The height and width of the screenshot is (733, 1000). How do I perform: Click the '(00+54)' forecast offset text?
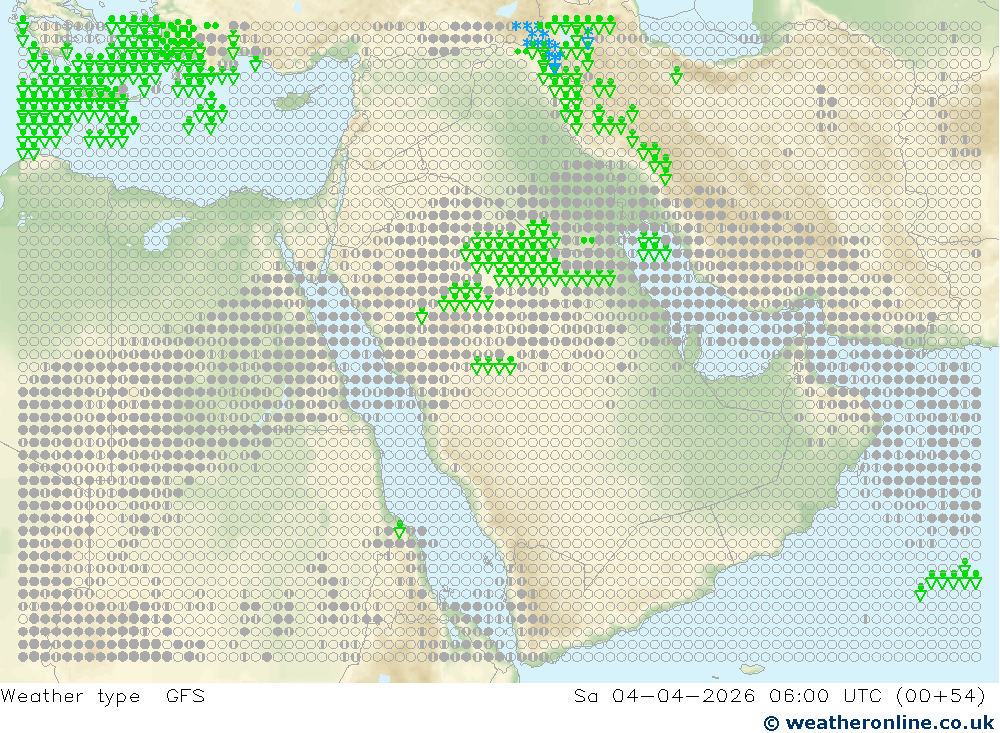[941, 696]
